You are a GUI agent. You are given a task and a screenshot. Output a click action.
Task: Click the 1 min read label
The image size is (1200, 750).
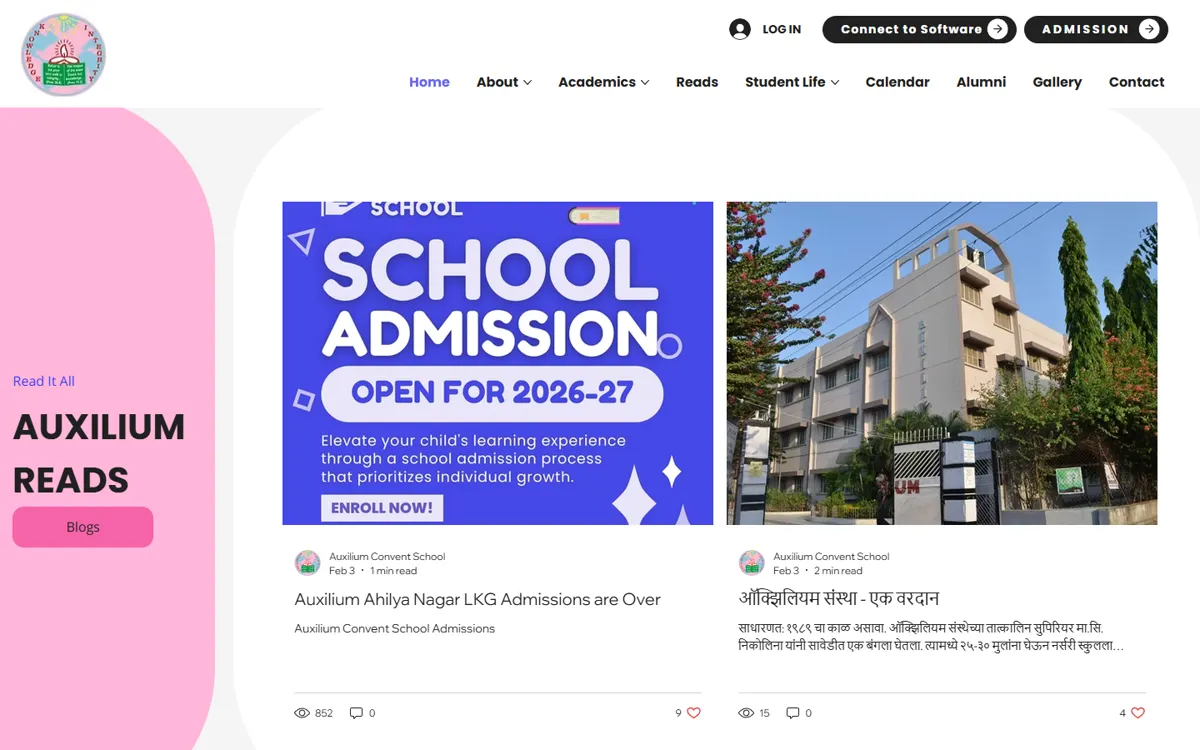click(x=394, y=571)
